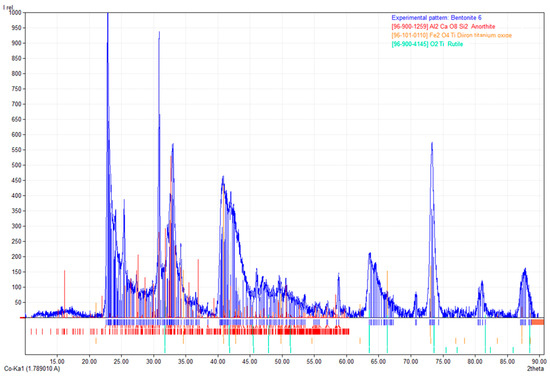Click the top of the peak near 63.5 degrees
Viewport: 550px width, 377px height.
click(370, 253)
